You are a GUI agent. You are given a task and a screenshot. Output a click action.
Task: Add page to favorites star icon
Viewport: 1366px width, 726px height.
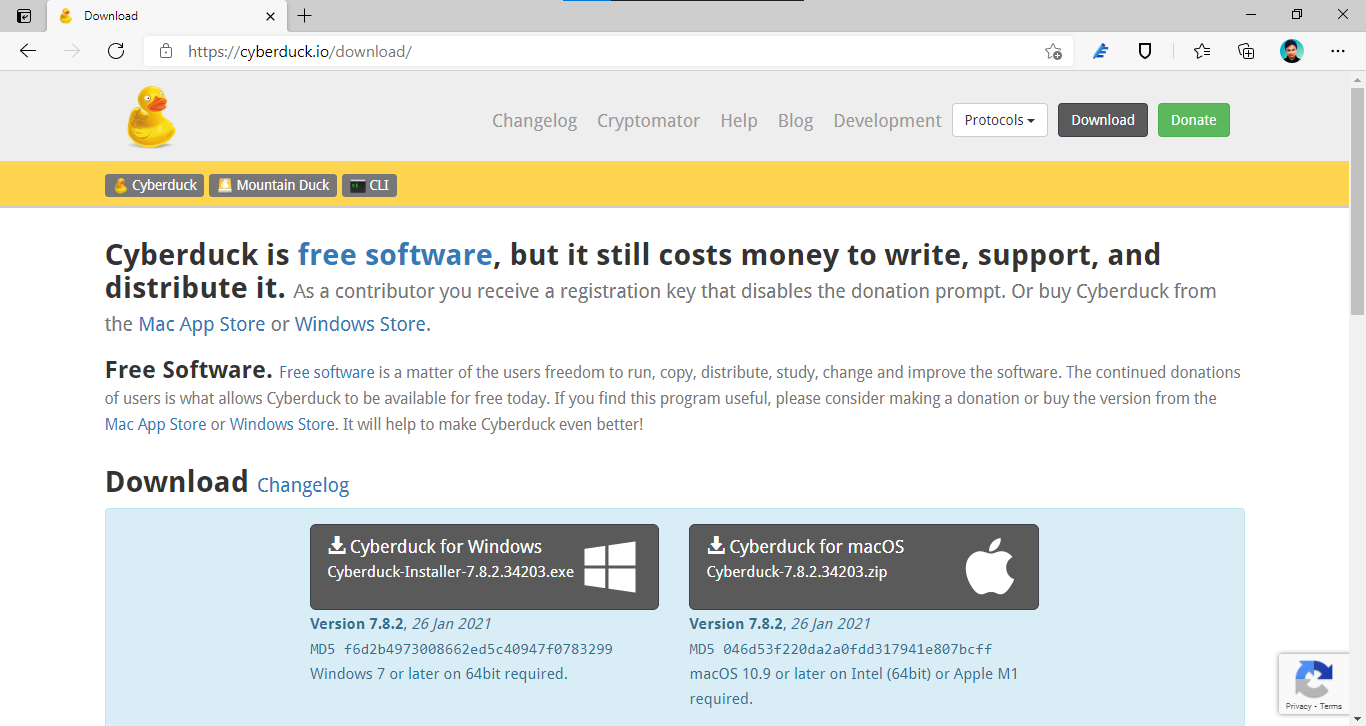[x=1053, y=51]
